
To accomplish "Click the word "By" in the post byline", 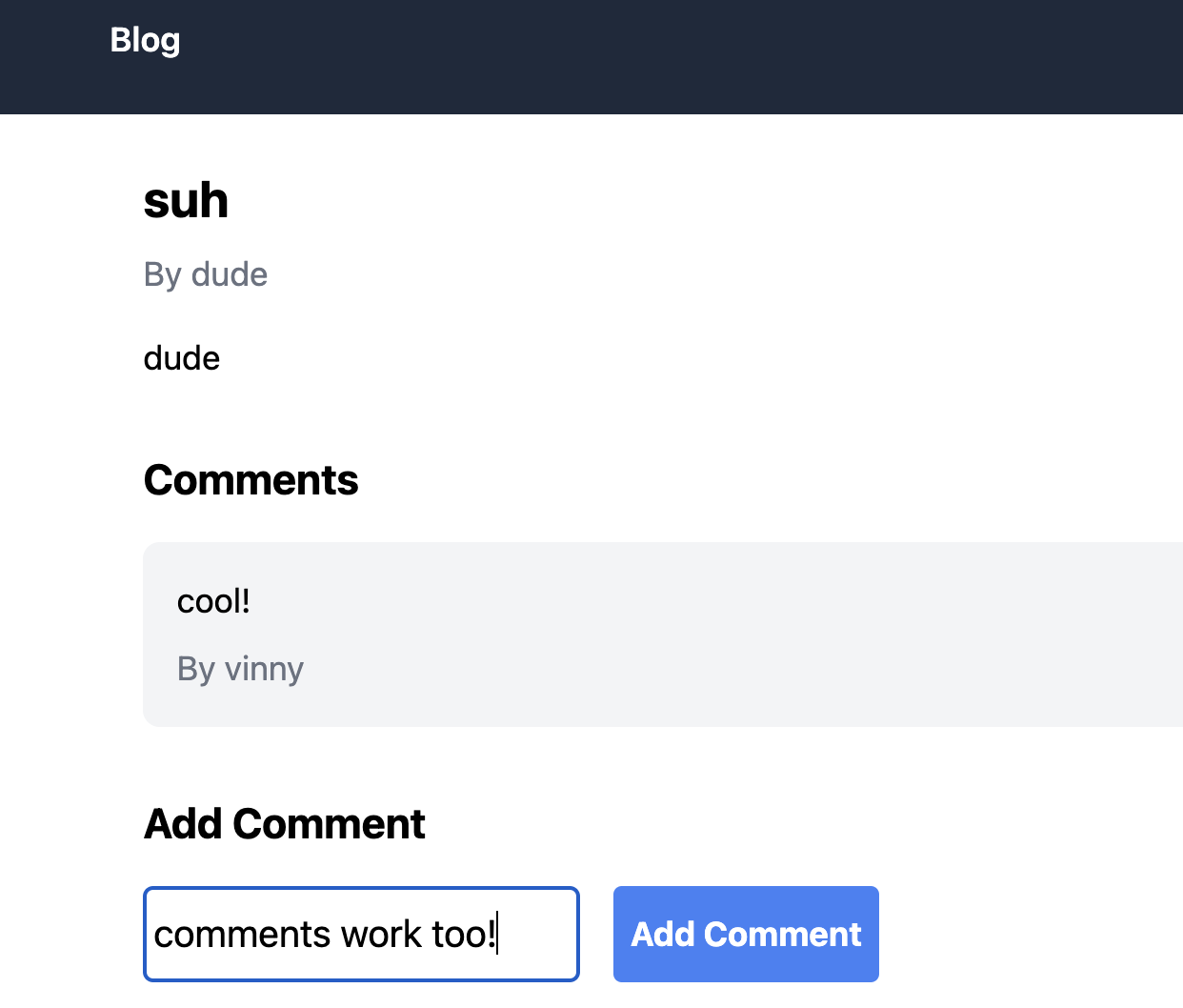I will (x=162, y=274).
